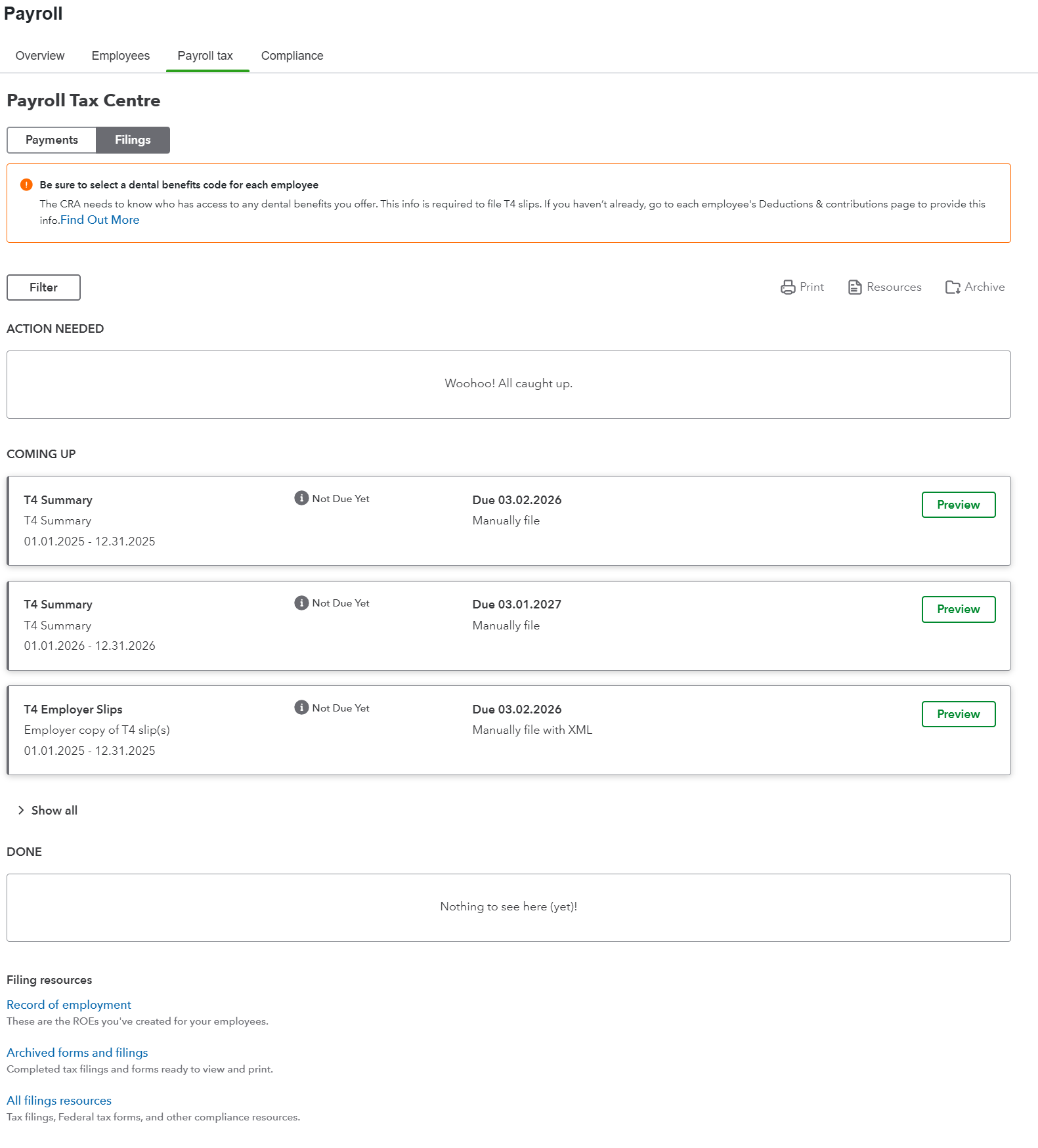Click the Print printer icon

click(x=788, y=287)
